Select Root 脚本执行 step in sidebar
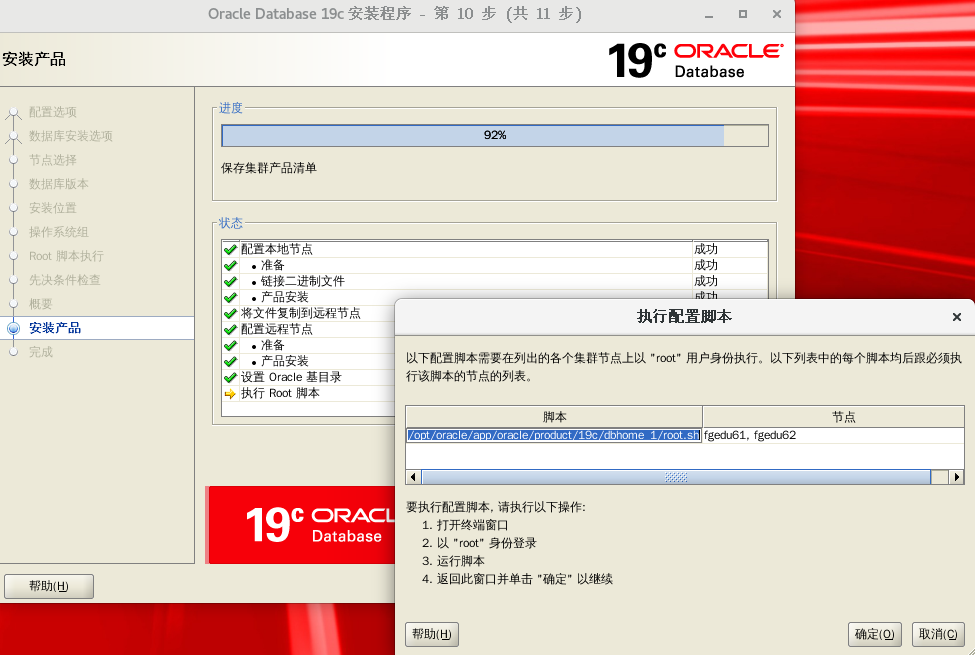This screenshot has width=975, height=655. click(x=67, y=256)
